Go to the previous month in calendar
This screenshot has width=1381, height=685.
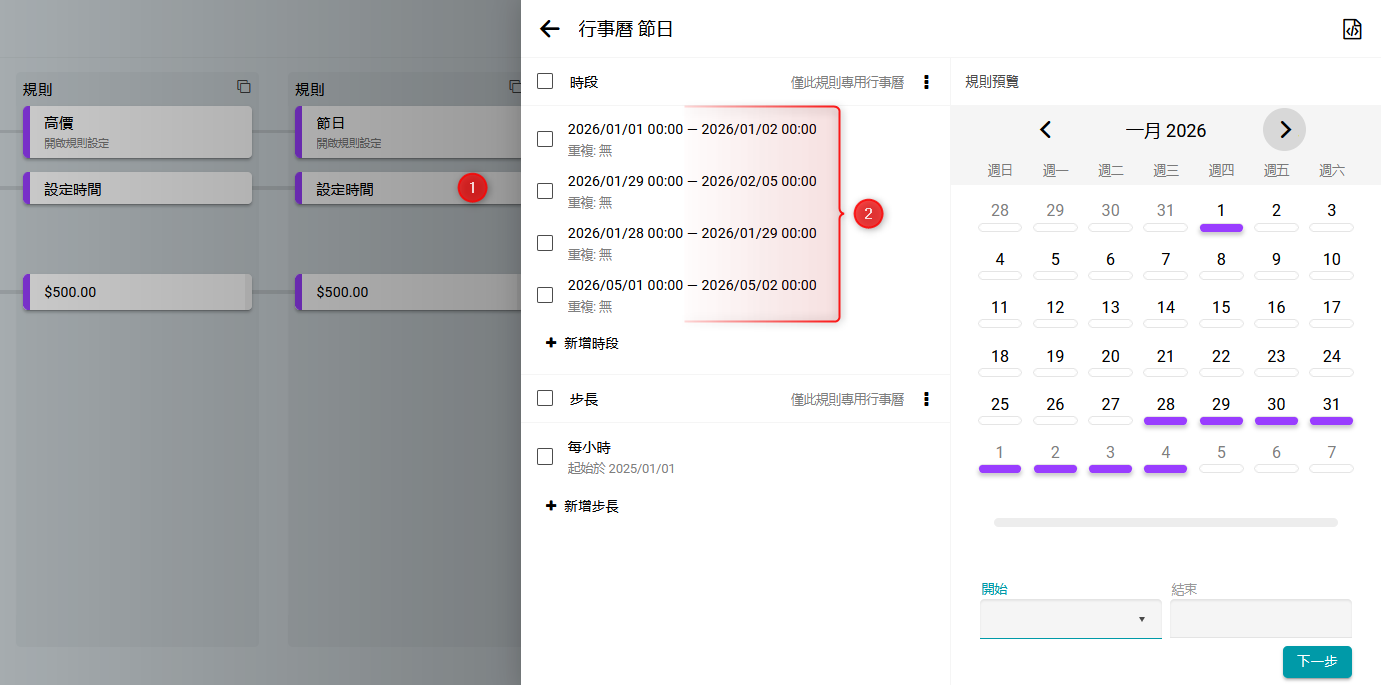point(1046,130)
